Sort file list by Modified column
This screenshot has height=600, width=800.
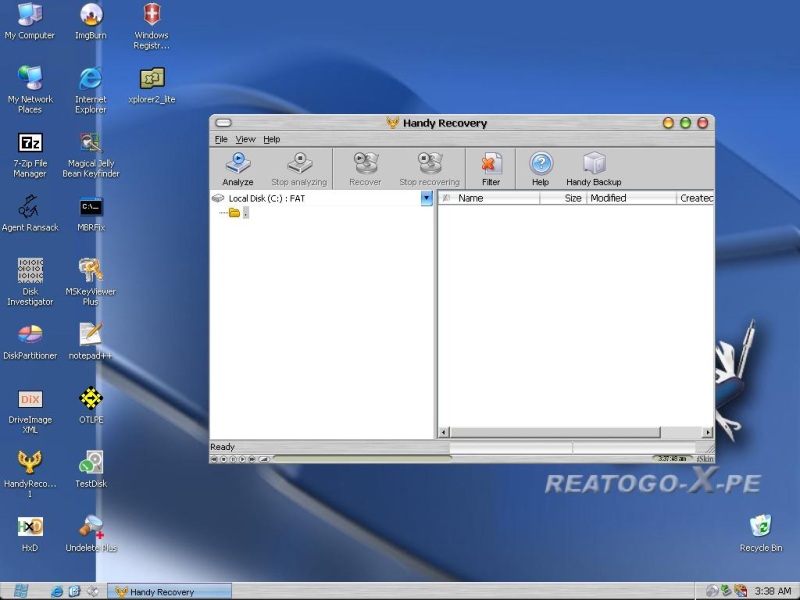631,198
